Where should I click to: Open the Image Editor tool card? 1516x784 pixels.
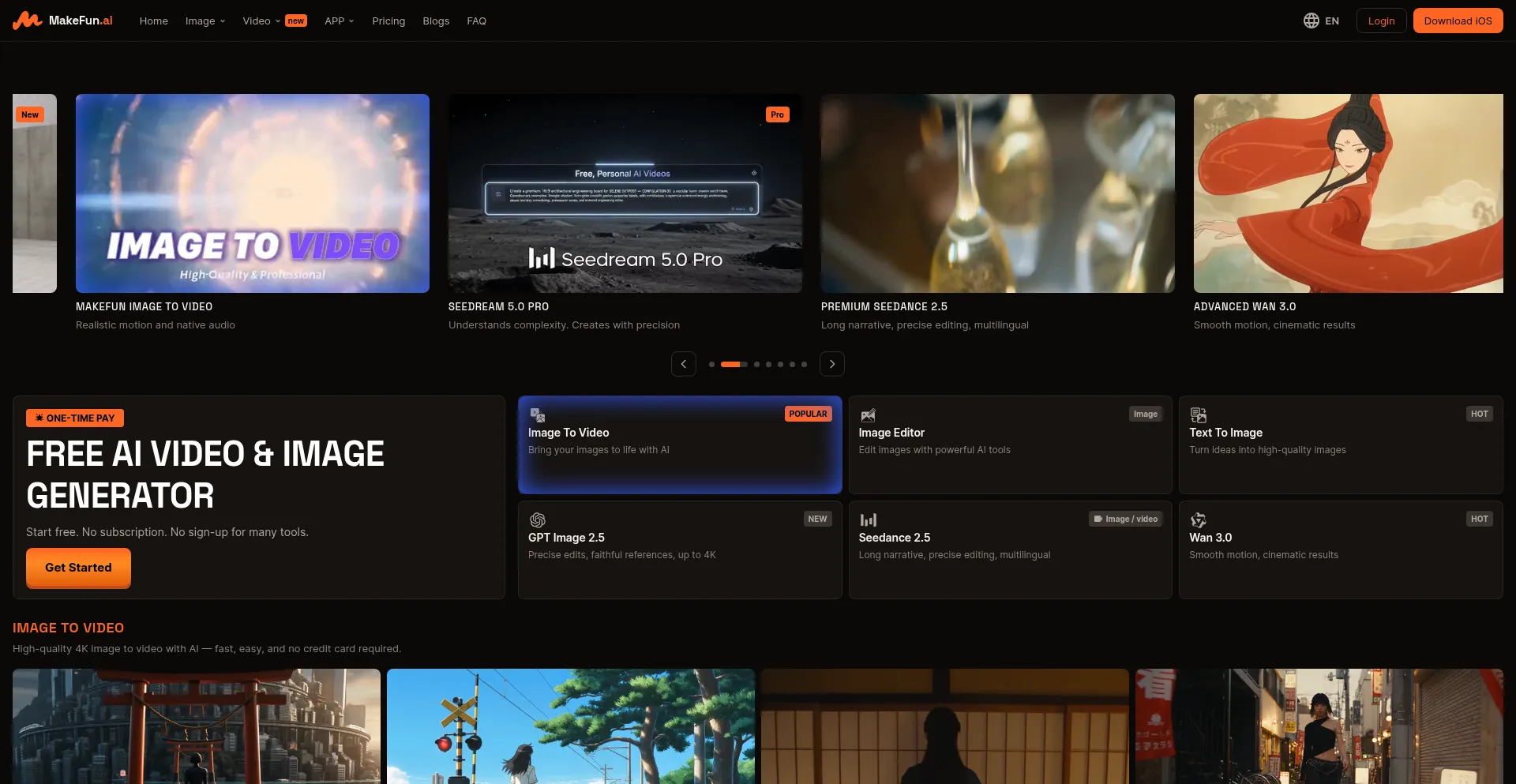[1011, 445]
